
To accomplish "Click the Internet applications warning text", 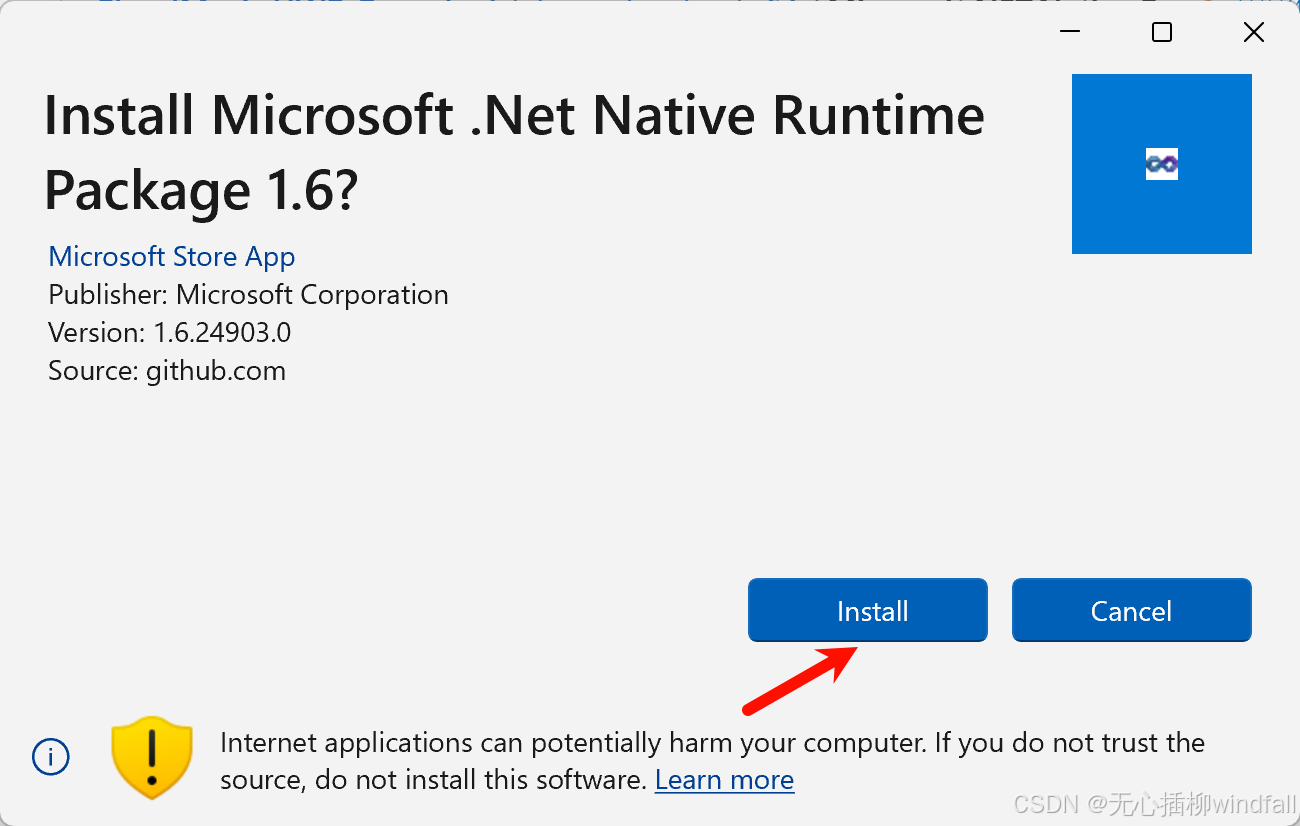I will (712, 761).
